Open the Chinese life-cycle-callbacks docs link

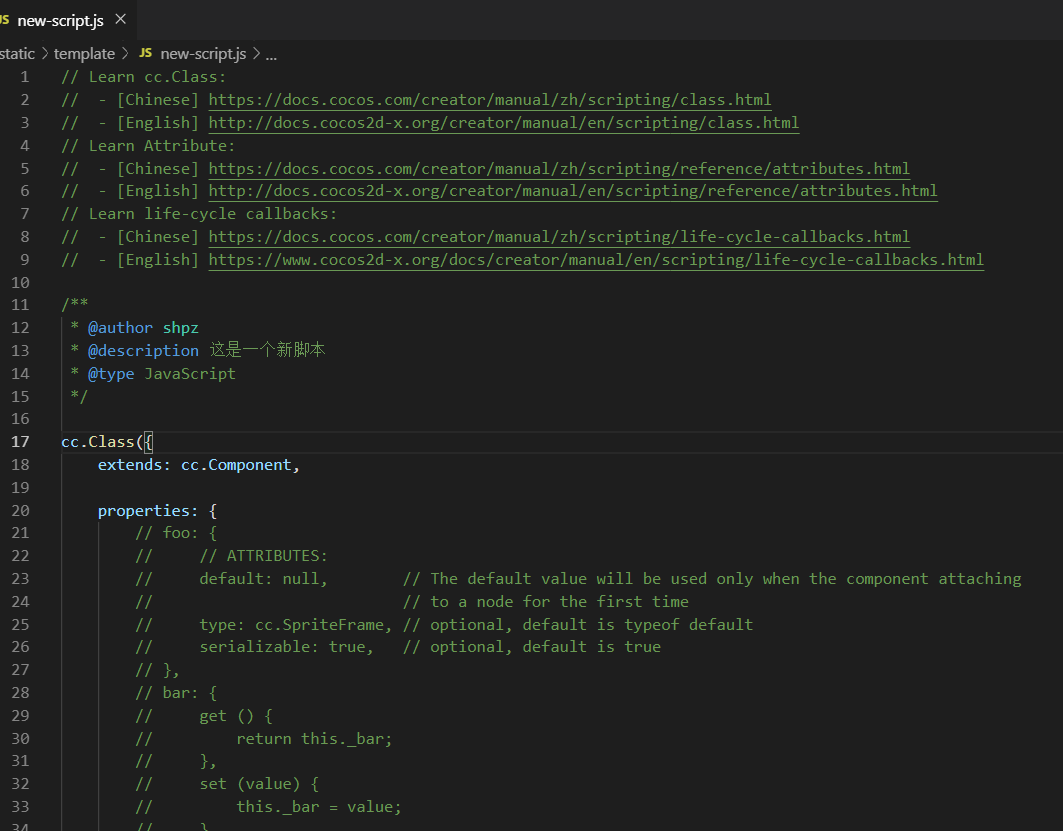point(559,237)
